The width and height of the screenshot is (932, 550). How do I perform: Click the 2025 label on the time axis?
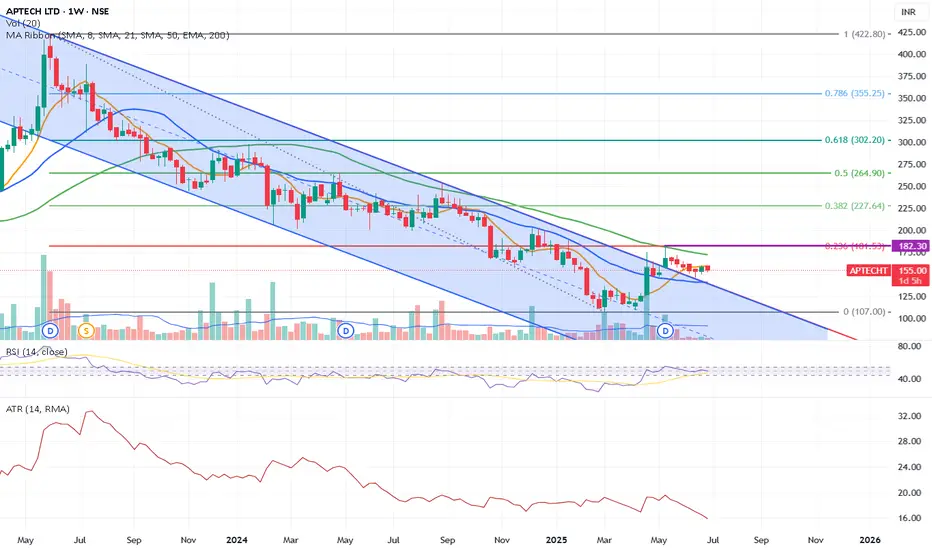[556, 540]
